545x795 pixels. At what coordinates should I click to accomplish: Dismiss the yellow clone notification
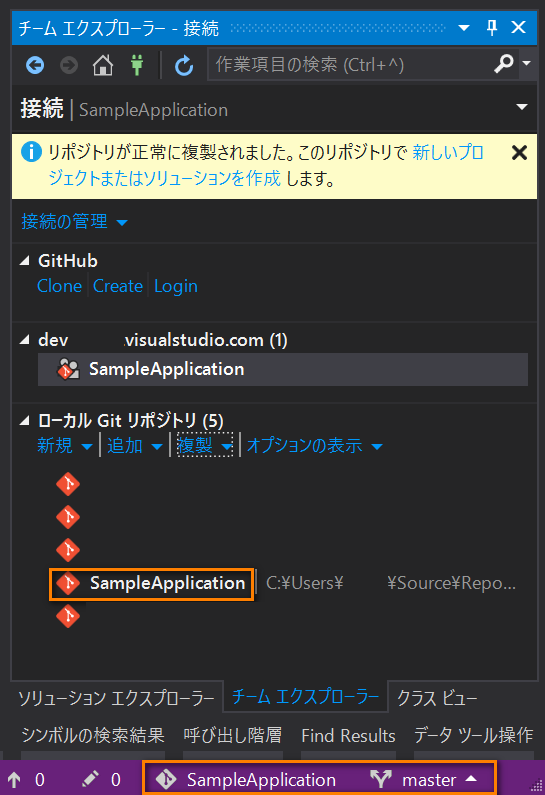[x=519, y=153]
